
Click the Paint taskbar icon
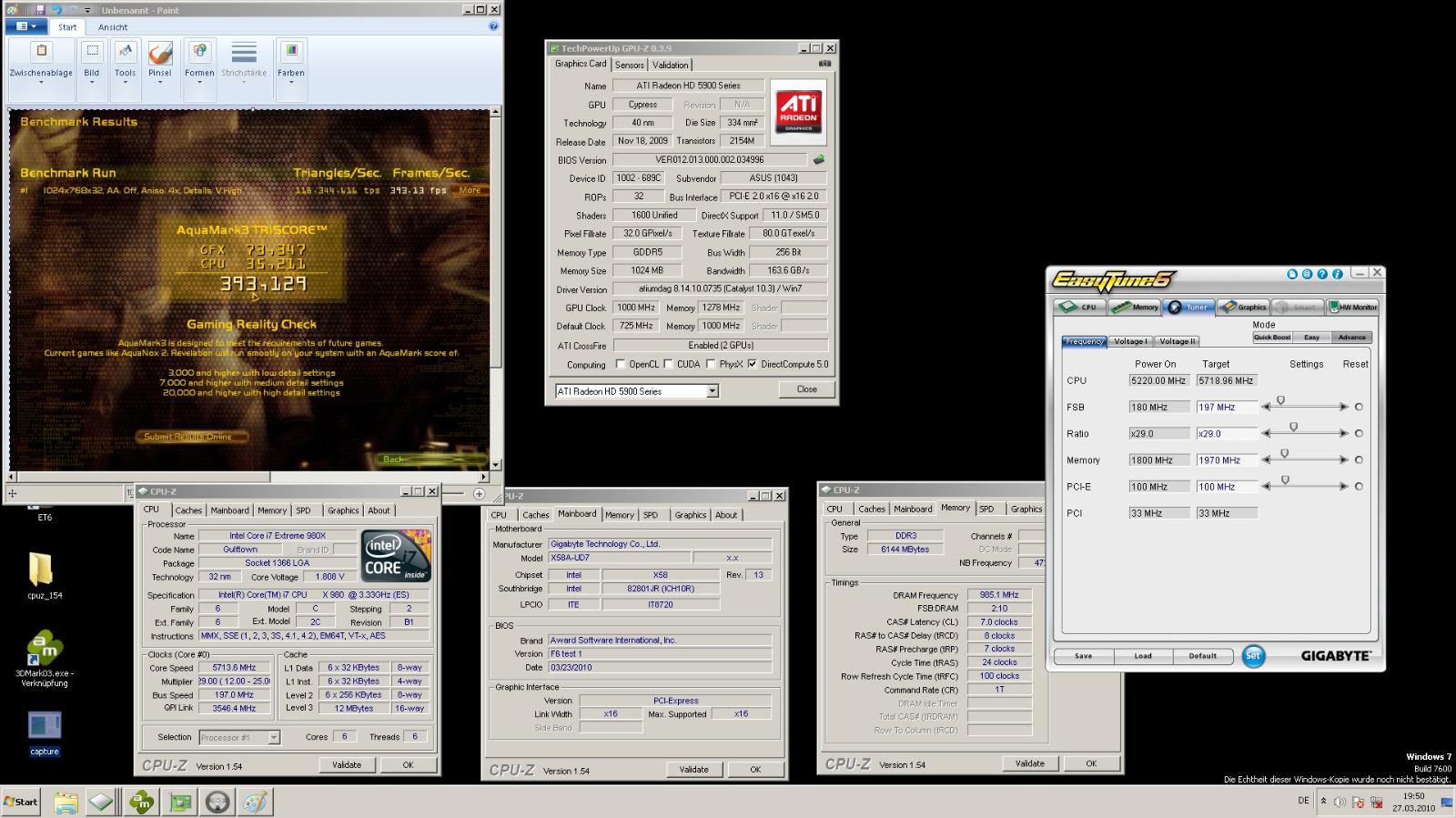tap(256, 802)
